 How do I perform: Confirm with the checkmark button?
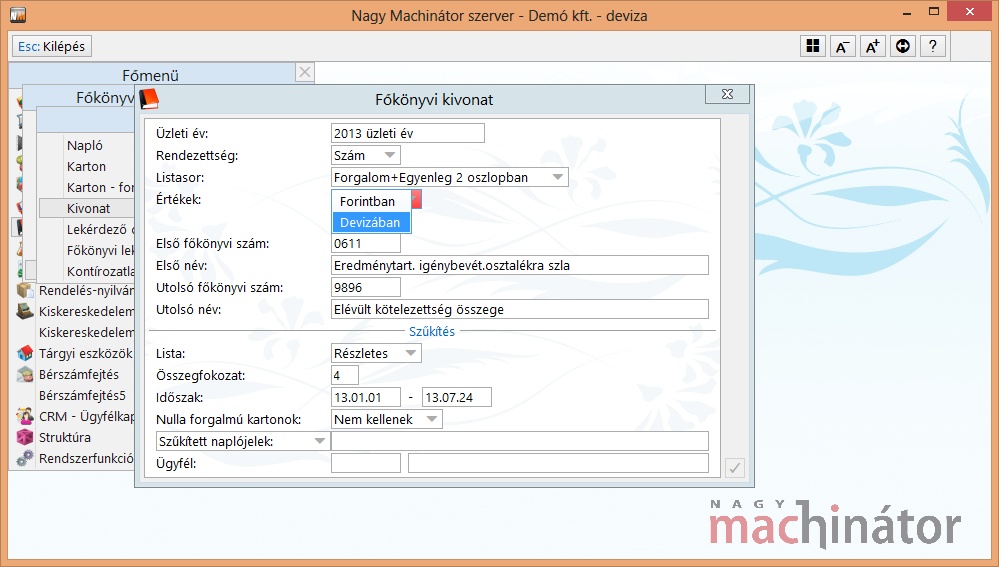pyautogui.click(x=735, y=468)
